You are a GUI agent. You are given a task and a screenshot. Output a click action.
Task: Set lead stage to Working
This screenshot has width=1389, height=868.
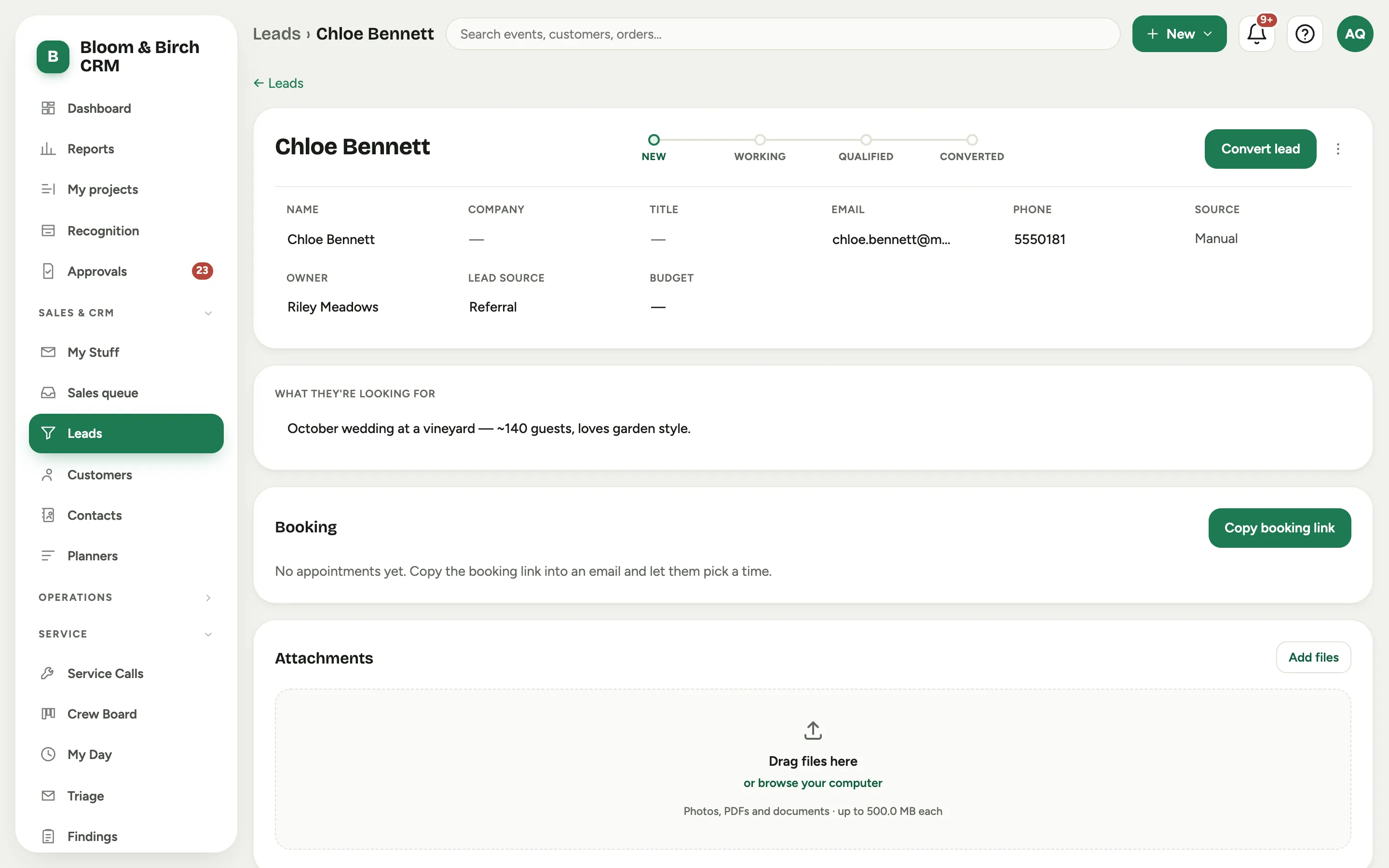pos(760,147)
